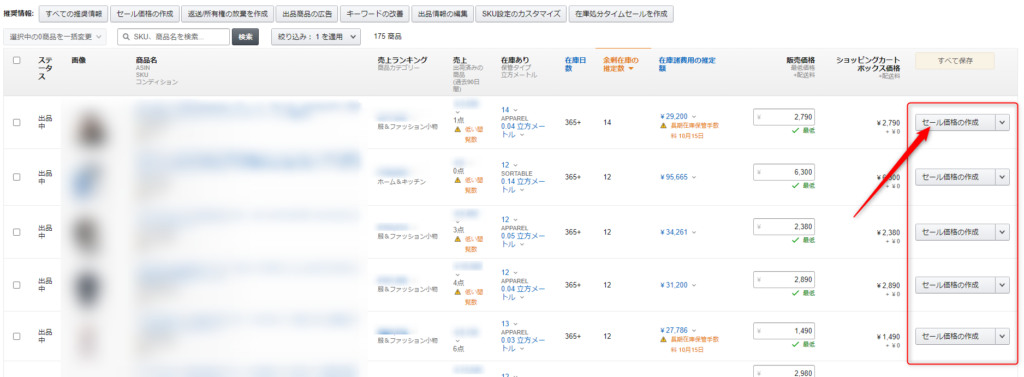The width and height of the screenshot is (1024, 377).
Task: Open the action dropdown arrow in ¥1,490 row
Action: (1002, 336)
